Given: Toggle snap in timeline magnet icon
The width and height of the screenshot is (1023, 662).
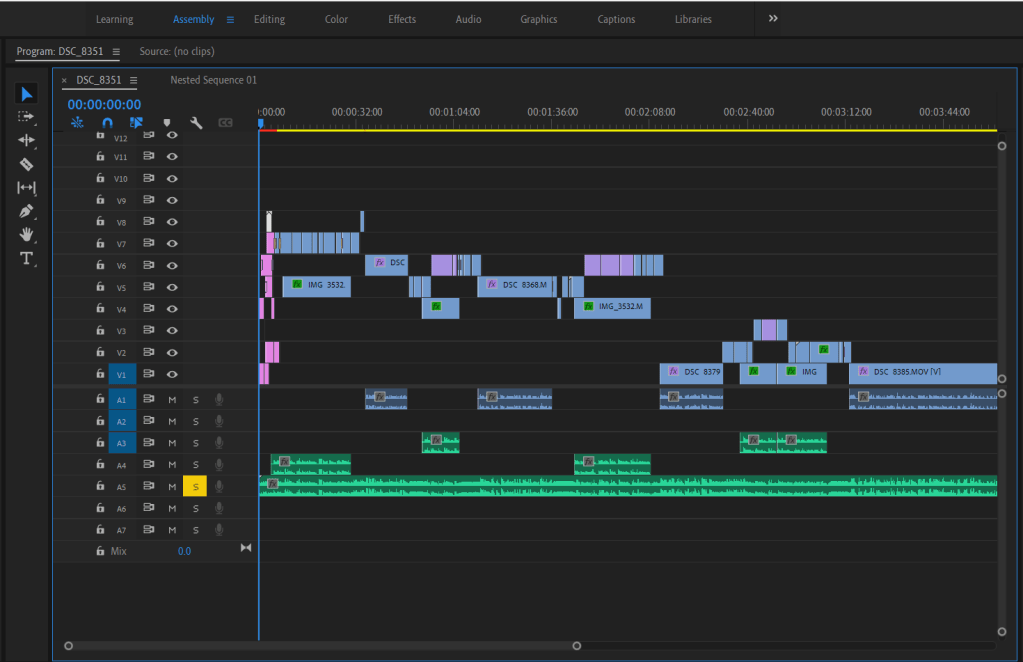Looking at the screenshot, I should (x=107, y=123).
